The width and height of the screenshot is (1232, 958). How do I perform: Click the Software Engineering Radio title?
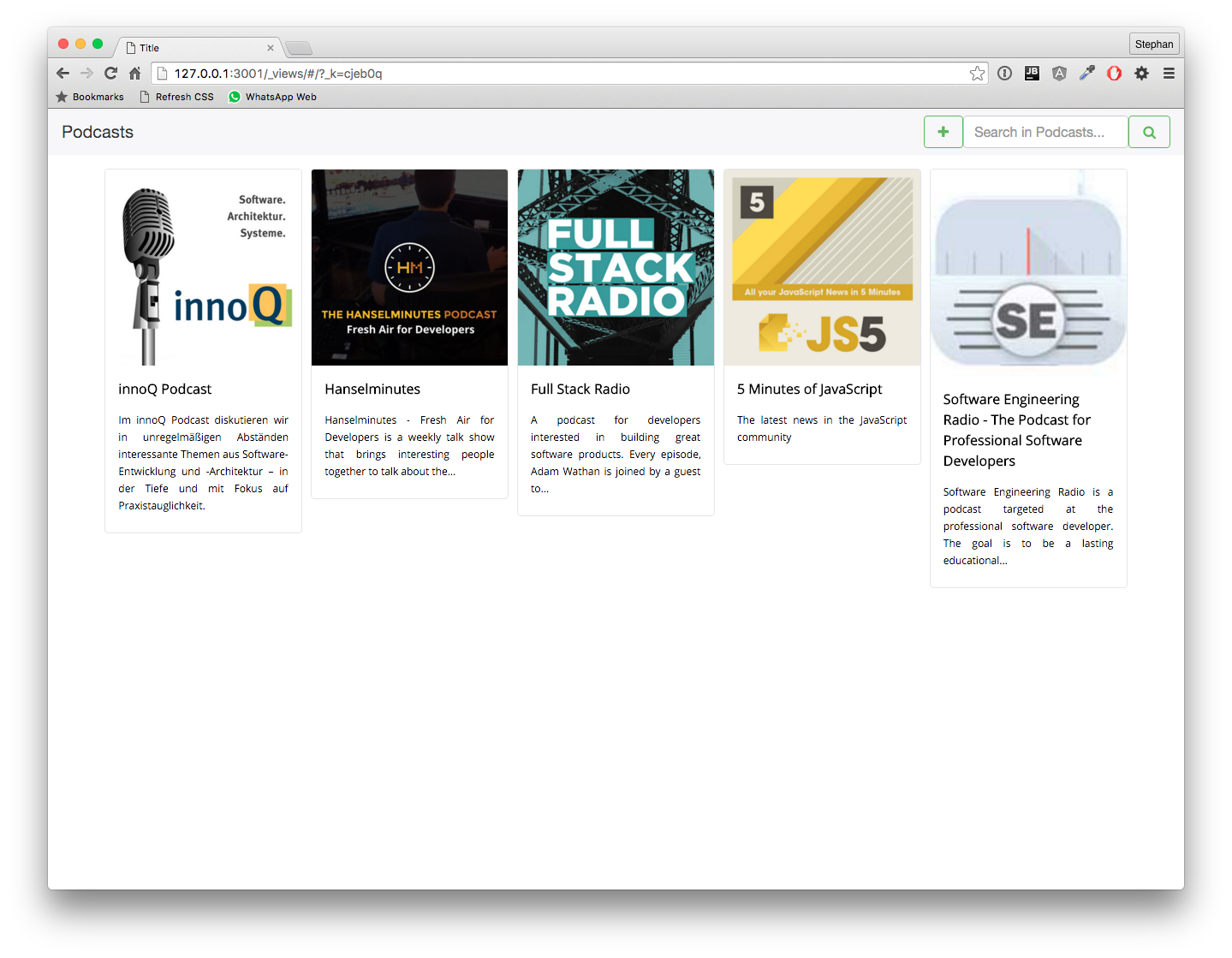1017,430
